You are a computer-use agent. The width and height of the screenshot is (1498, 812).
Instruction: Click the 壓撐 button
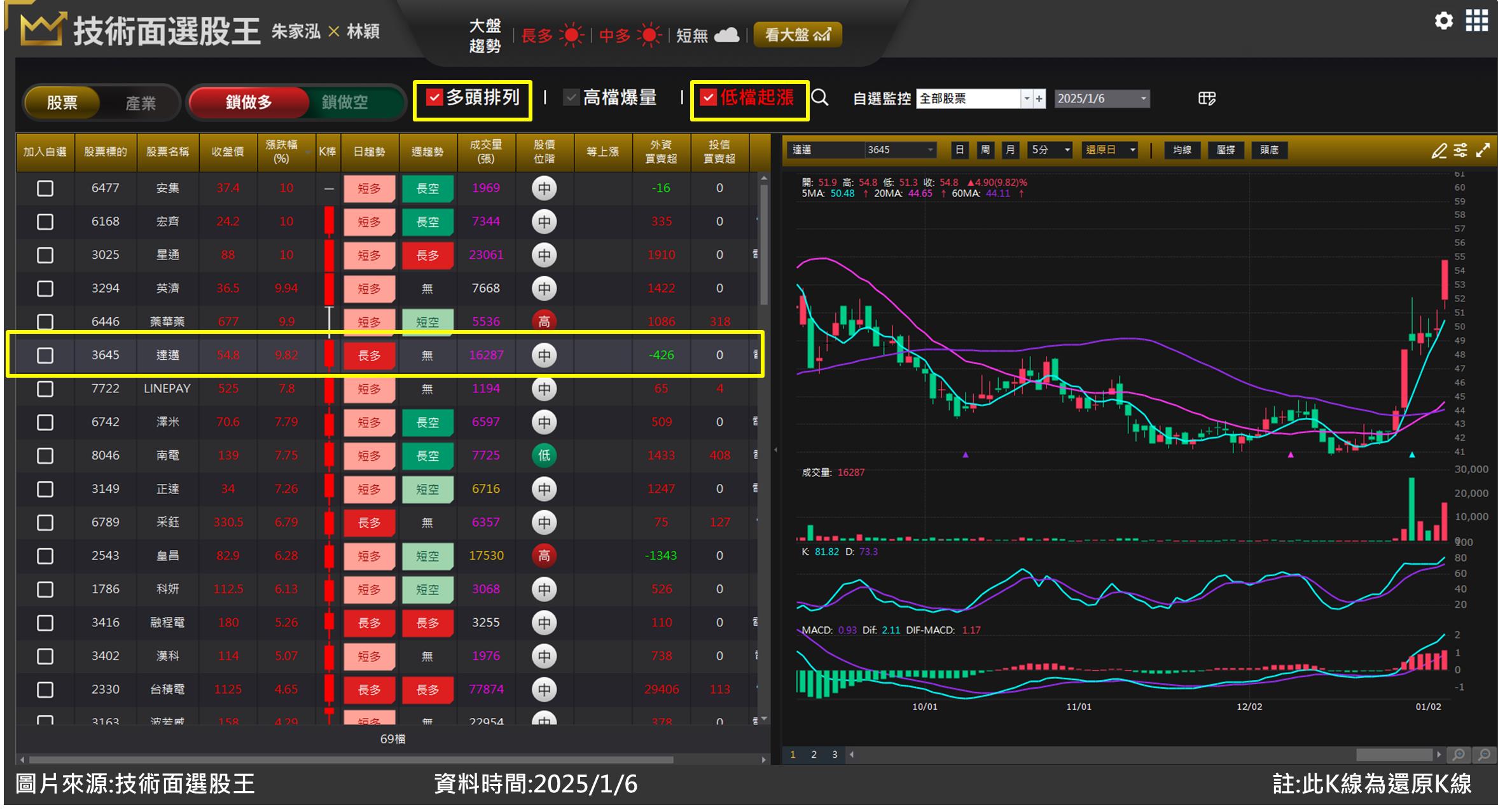1226,150
